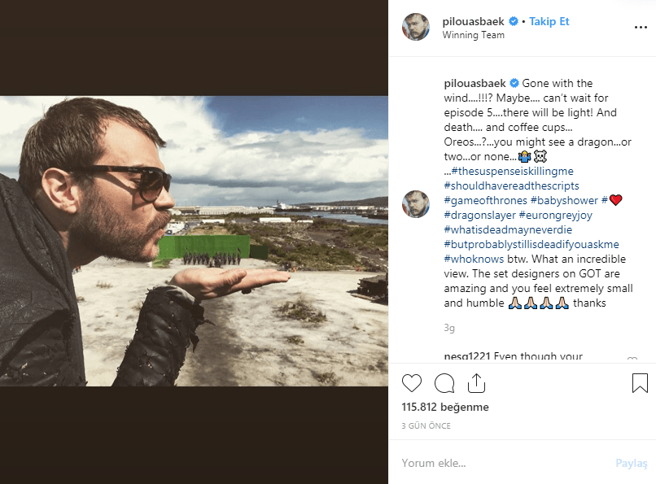Click Takip Et to follow pilouasbaek
The width and height of the screenshot is (656, 484).
[549, 21]
